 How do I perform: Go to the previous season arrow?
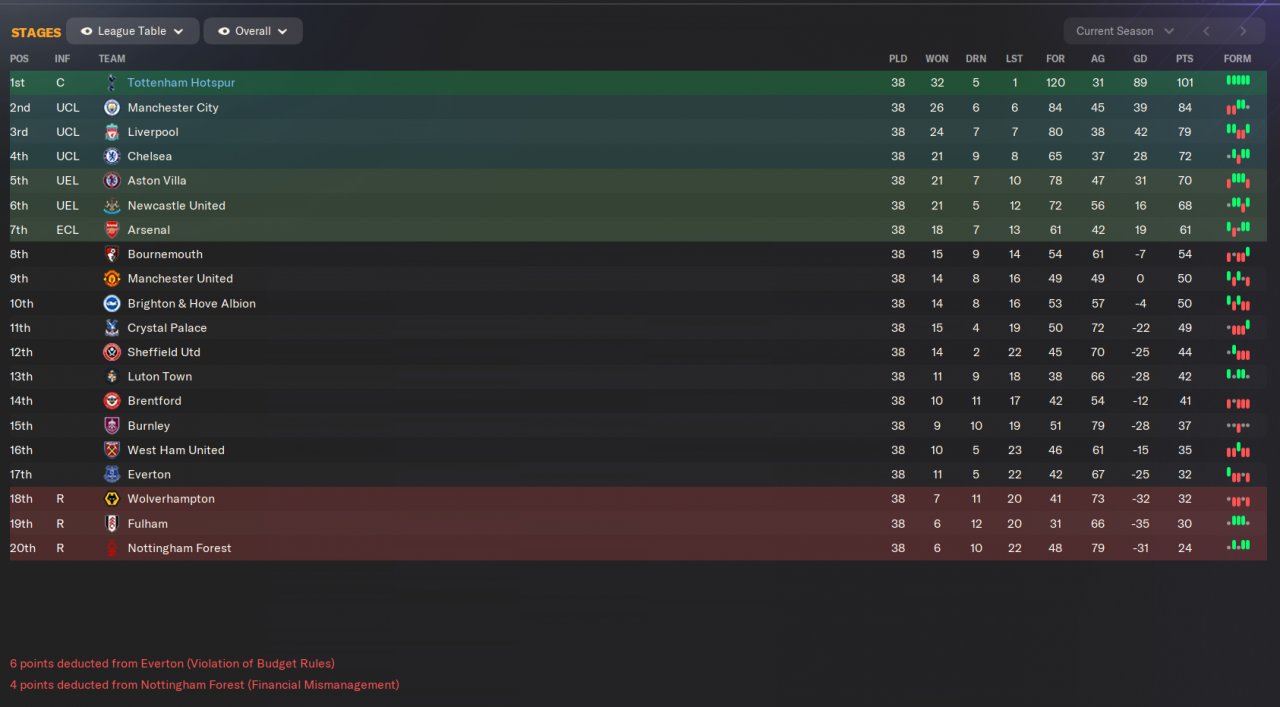click(1206, 31)
